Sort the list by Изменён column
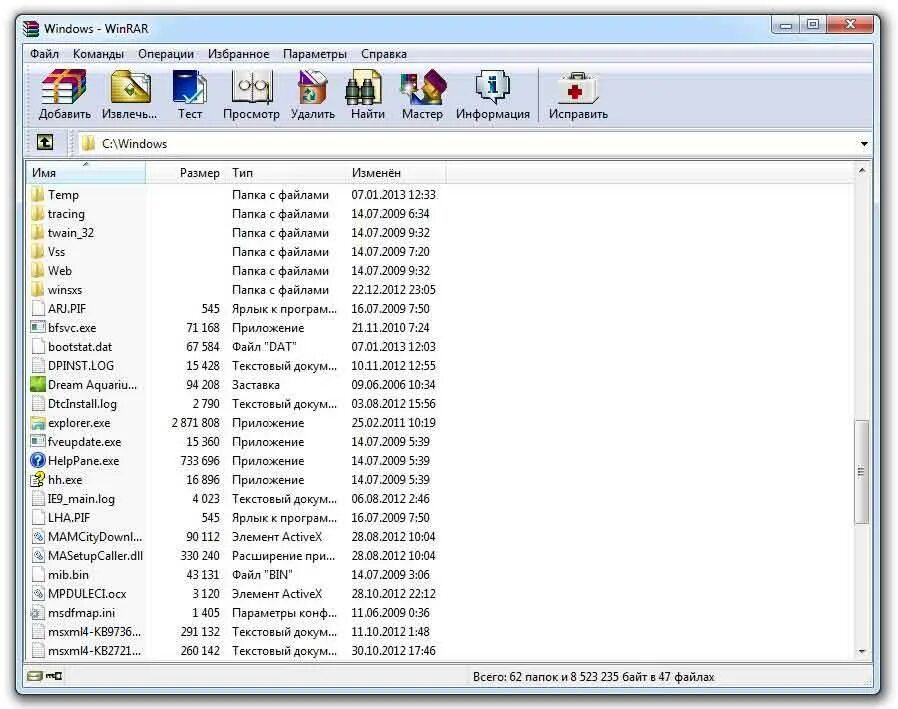898x709 pixels. [x=396, y=172]
